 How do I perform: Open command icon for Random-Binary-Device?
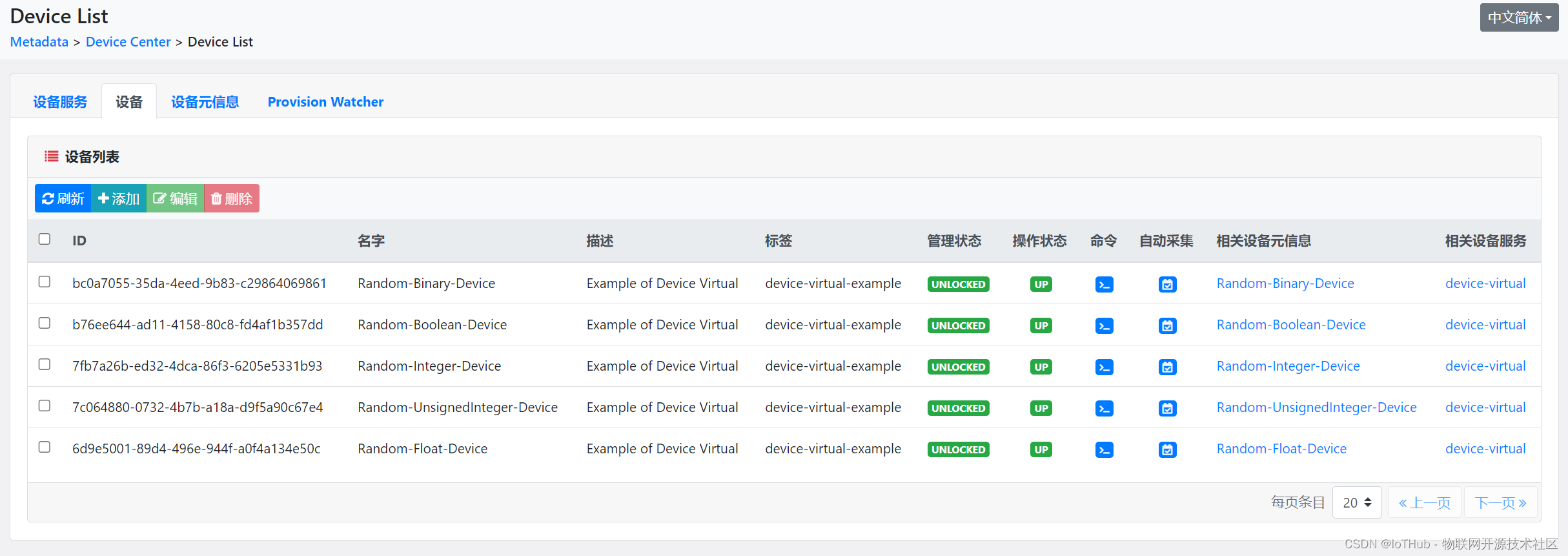1104,284
